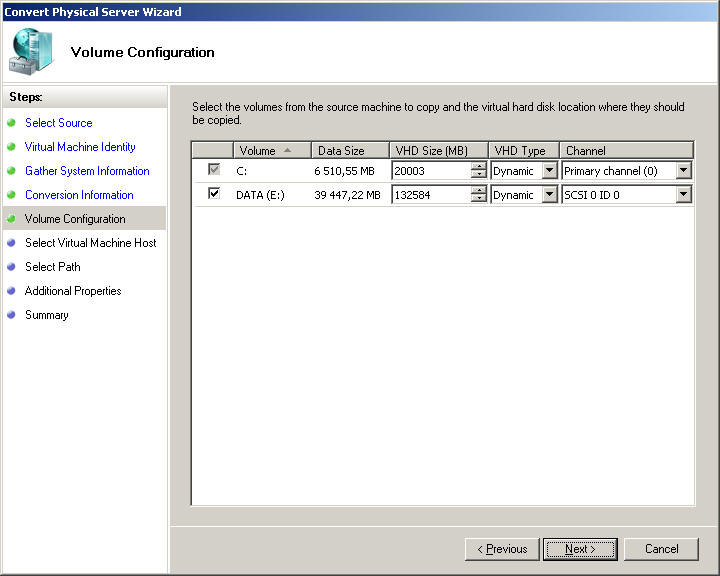Go to the Select Source step
The width and height of the screenshot is (720, 576).
point(59,123)
